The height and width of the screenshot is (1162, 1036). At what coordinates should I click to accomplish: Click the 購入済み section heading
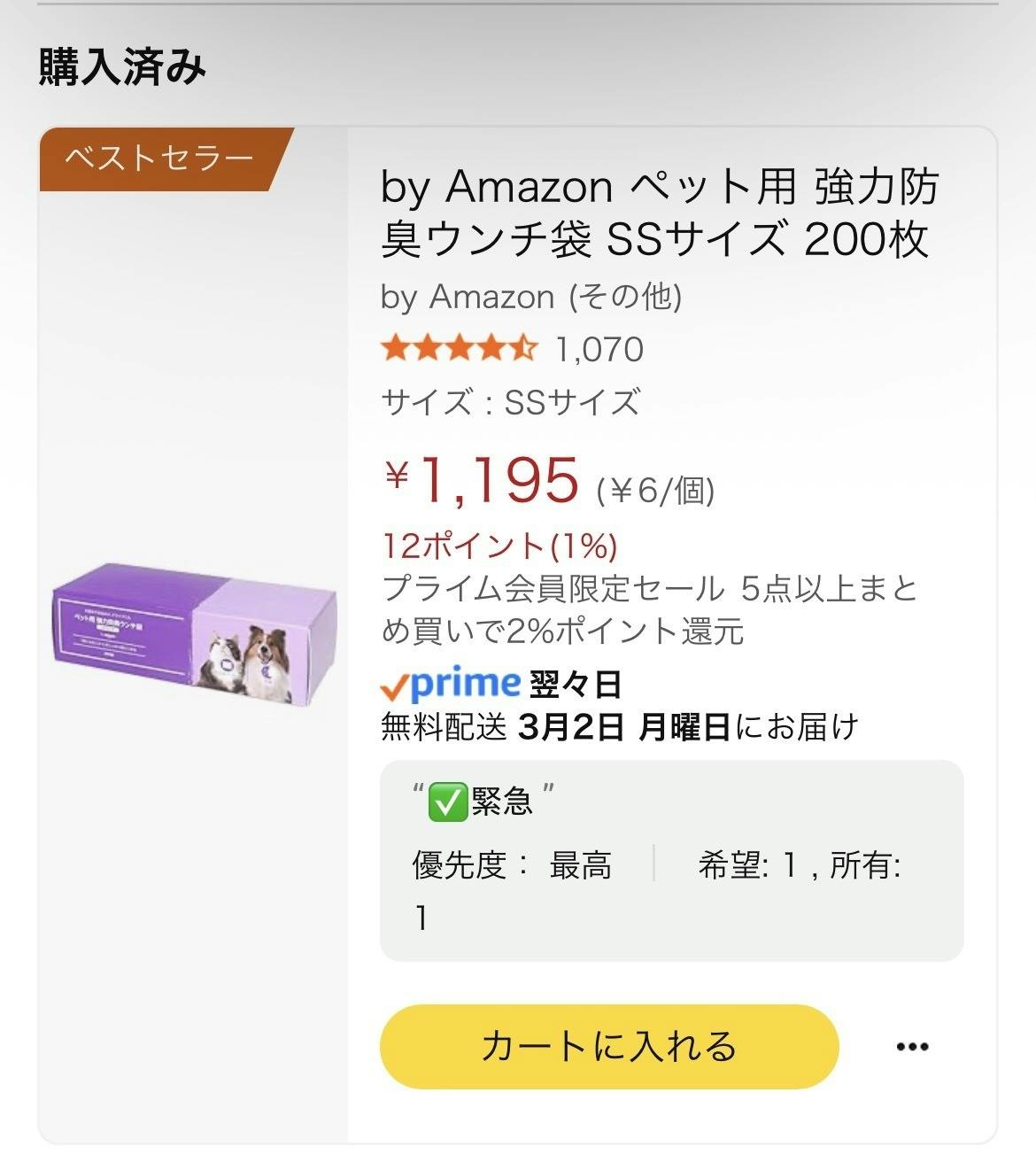pos(122,68)
